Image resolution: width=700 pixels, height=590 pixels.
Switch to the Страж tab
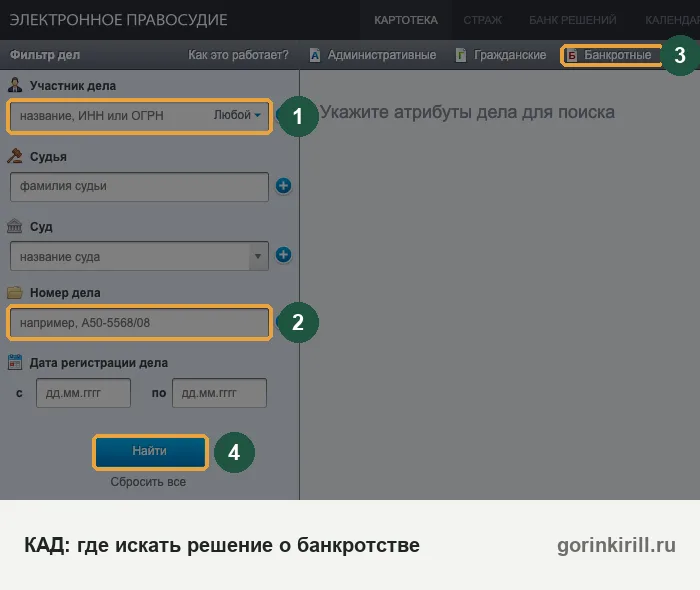click(482, 20)
